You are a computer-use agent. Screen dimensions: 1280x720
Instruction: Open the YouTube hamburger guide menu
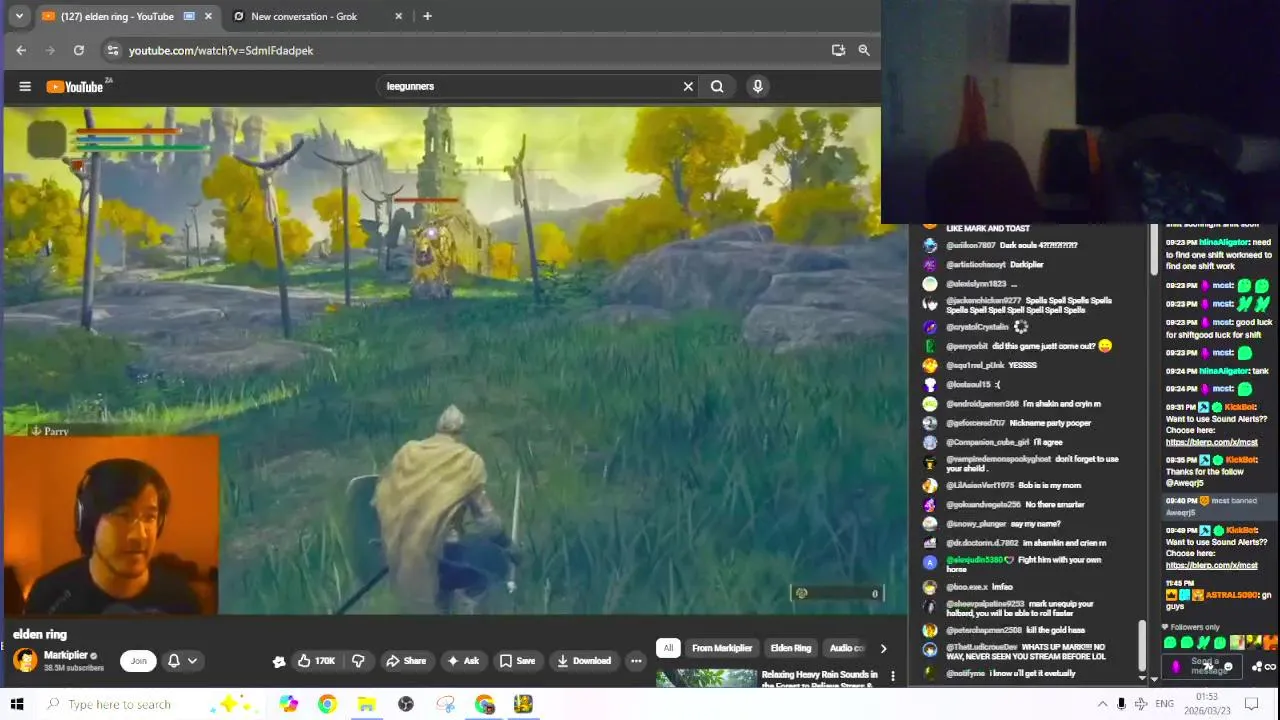(x=25, y=87)
